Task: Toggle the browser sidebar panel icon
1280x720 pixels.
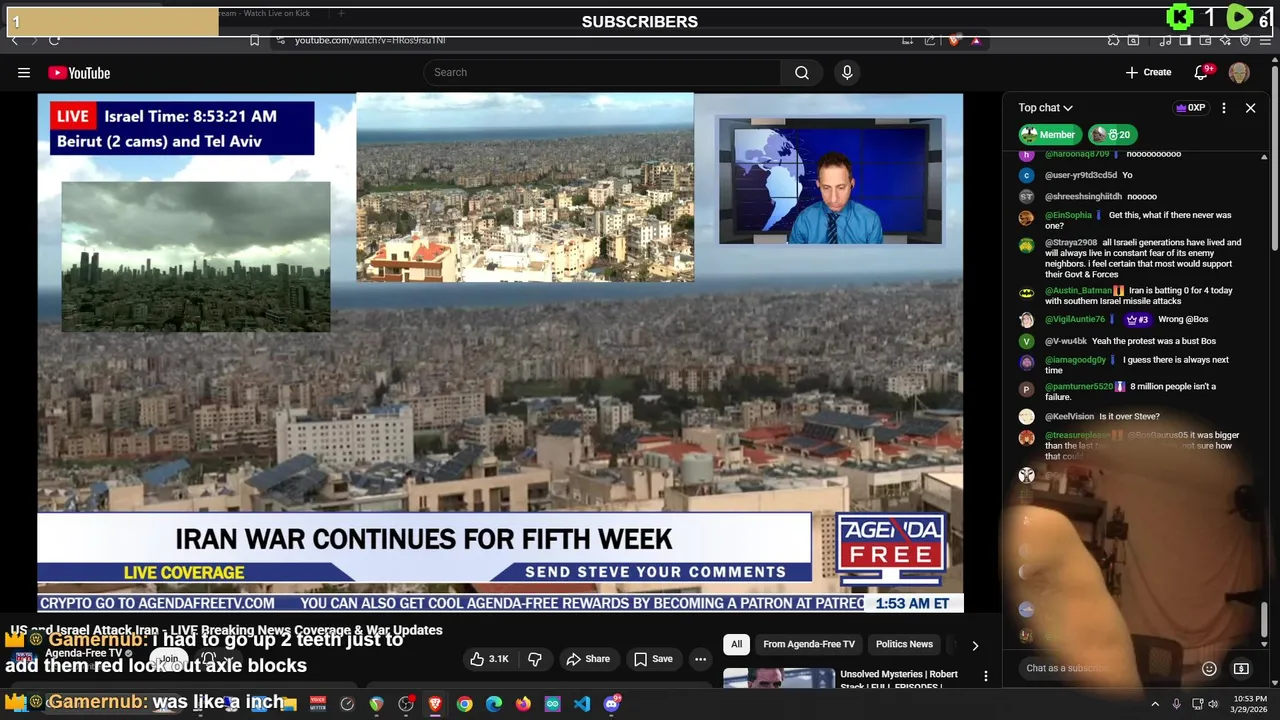Action: [x=1185, y=40]
